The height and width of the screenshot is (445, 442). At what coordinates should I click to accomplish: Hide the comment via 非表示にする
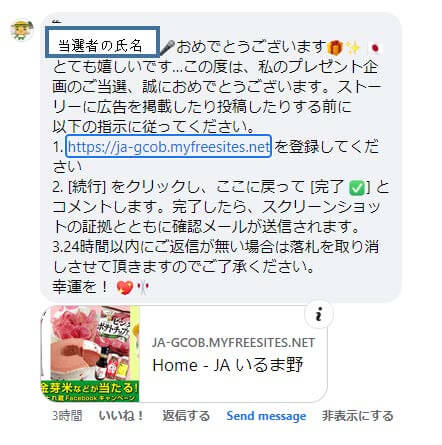357,416
